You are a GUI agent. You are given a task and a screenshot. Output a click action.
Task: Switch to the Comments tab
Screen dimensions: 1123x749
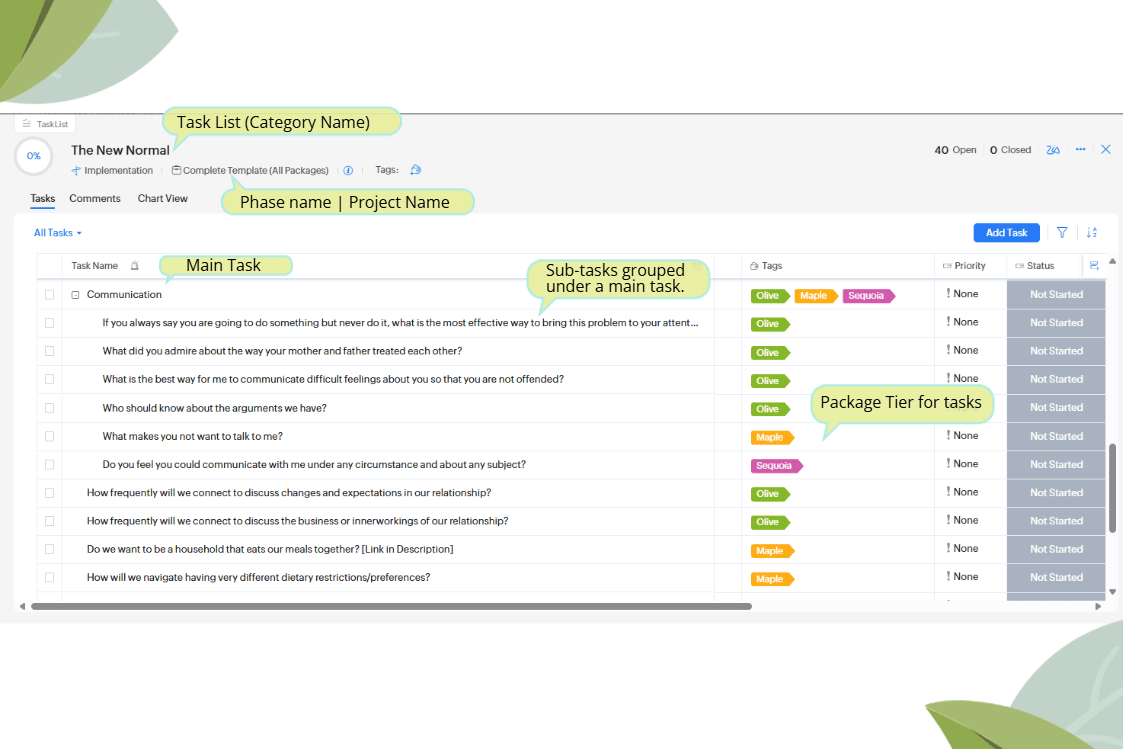(x=95, y=199)
